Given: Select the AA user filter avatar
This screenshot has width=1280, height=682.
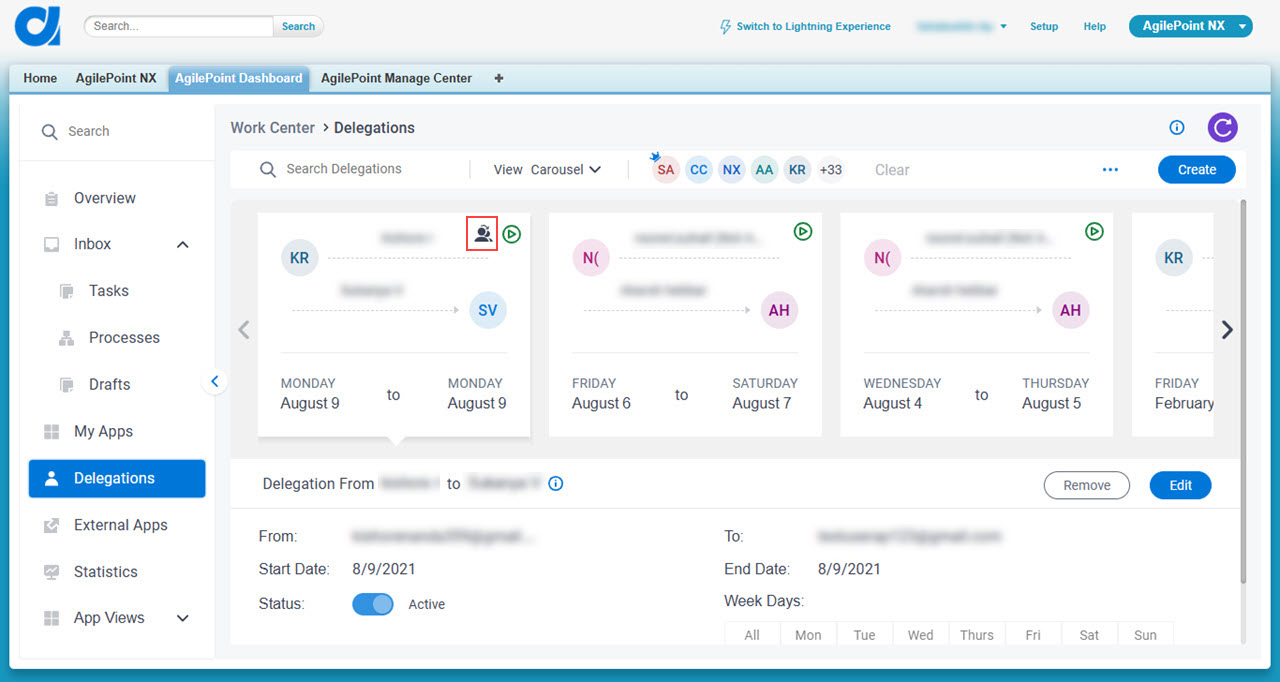Looking at the screenshot, I should (x=764, y=170).
